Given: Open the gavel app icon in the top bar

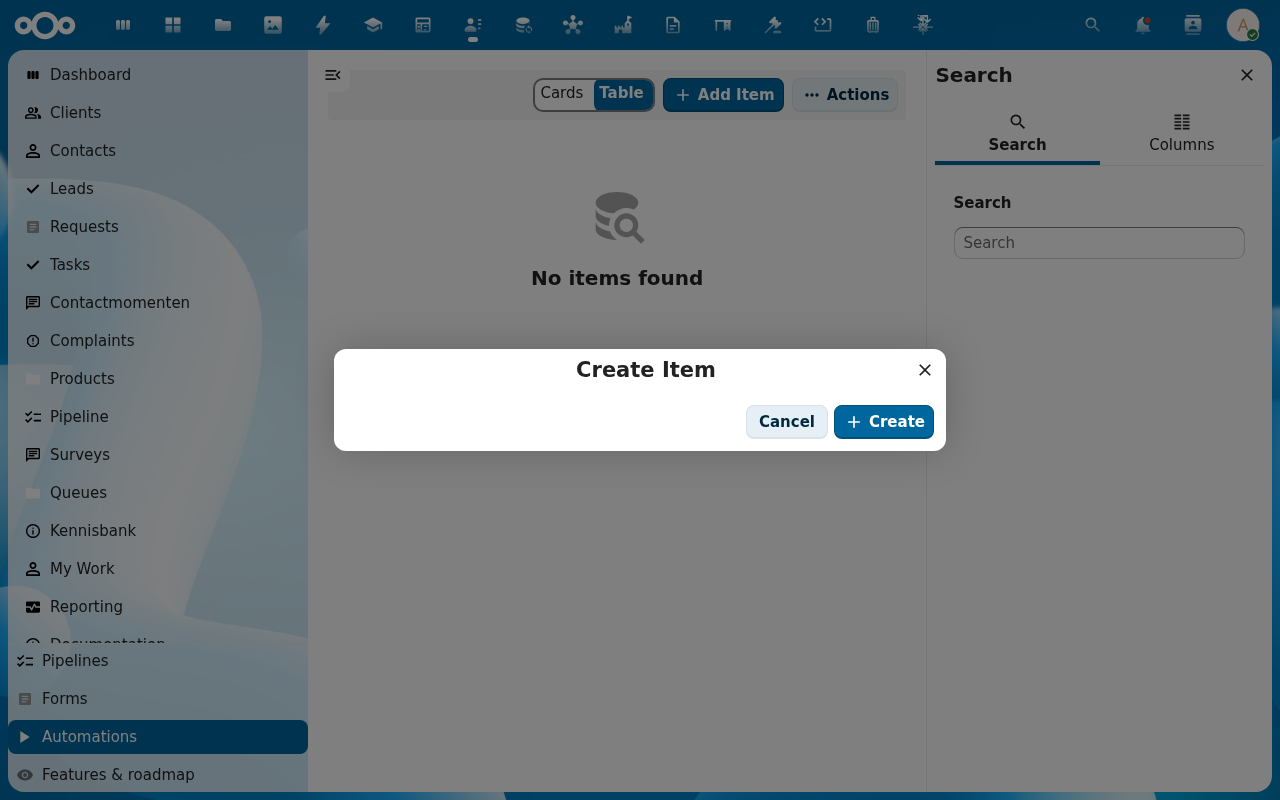Looking at the screenshot, I should (x=773, y=25).
